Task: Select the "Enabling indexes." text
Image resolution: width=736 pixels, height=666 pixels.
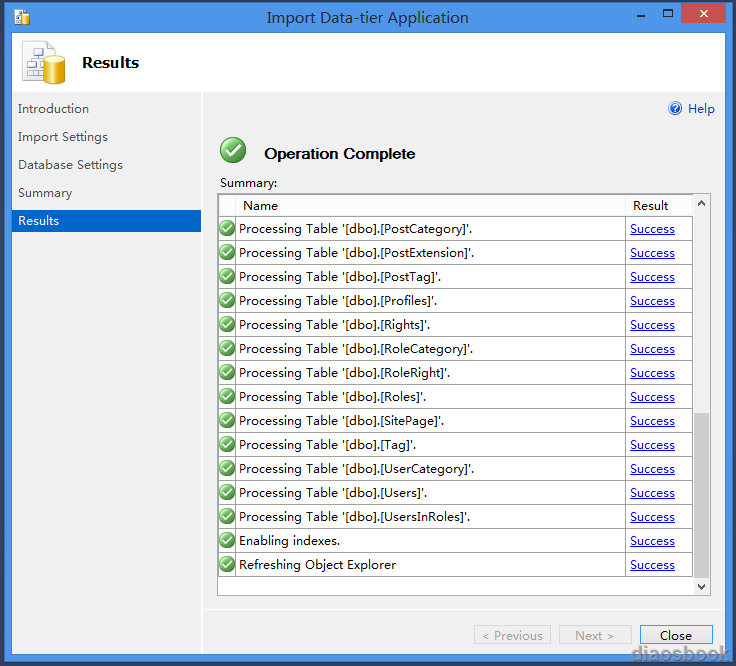Action: click(289, 541)
